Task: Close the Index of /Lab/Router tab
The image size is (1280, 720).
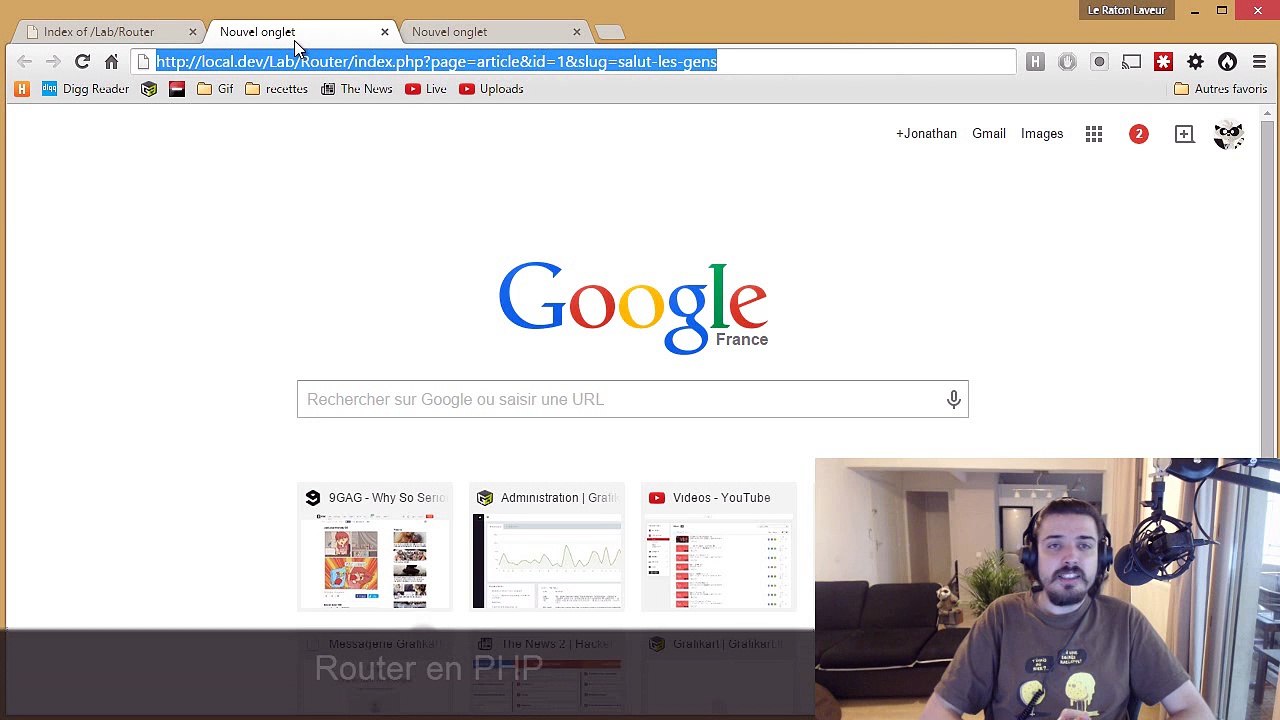Action: point(193,32)
